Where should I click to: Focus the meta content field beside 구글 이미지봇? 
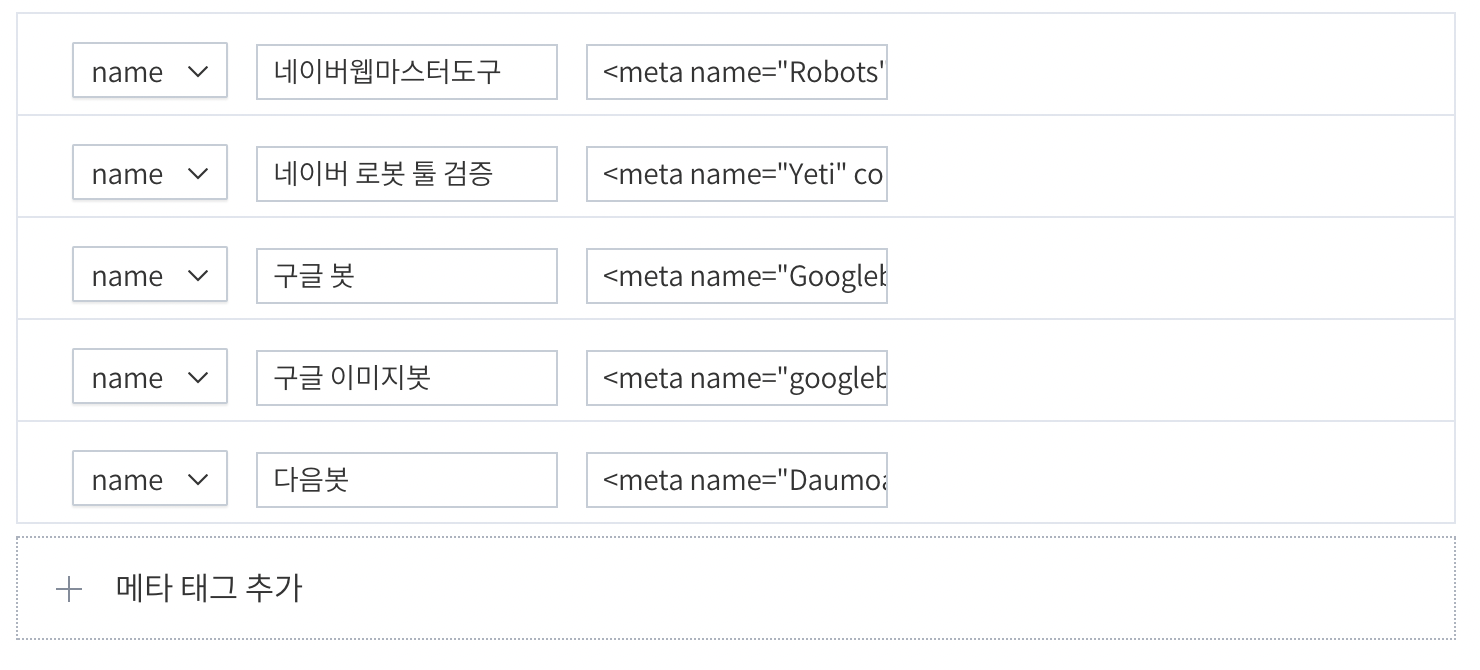(736, 378)
